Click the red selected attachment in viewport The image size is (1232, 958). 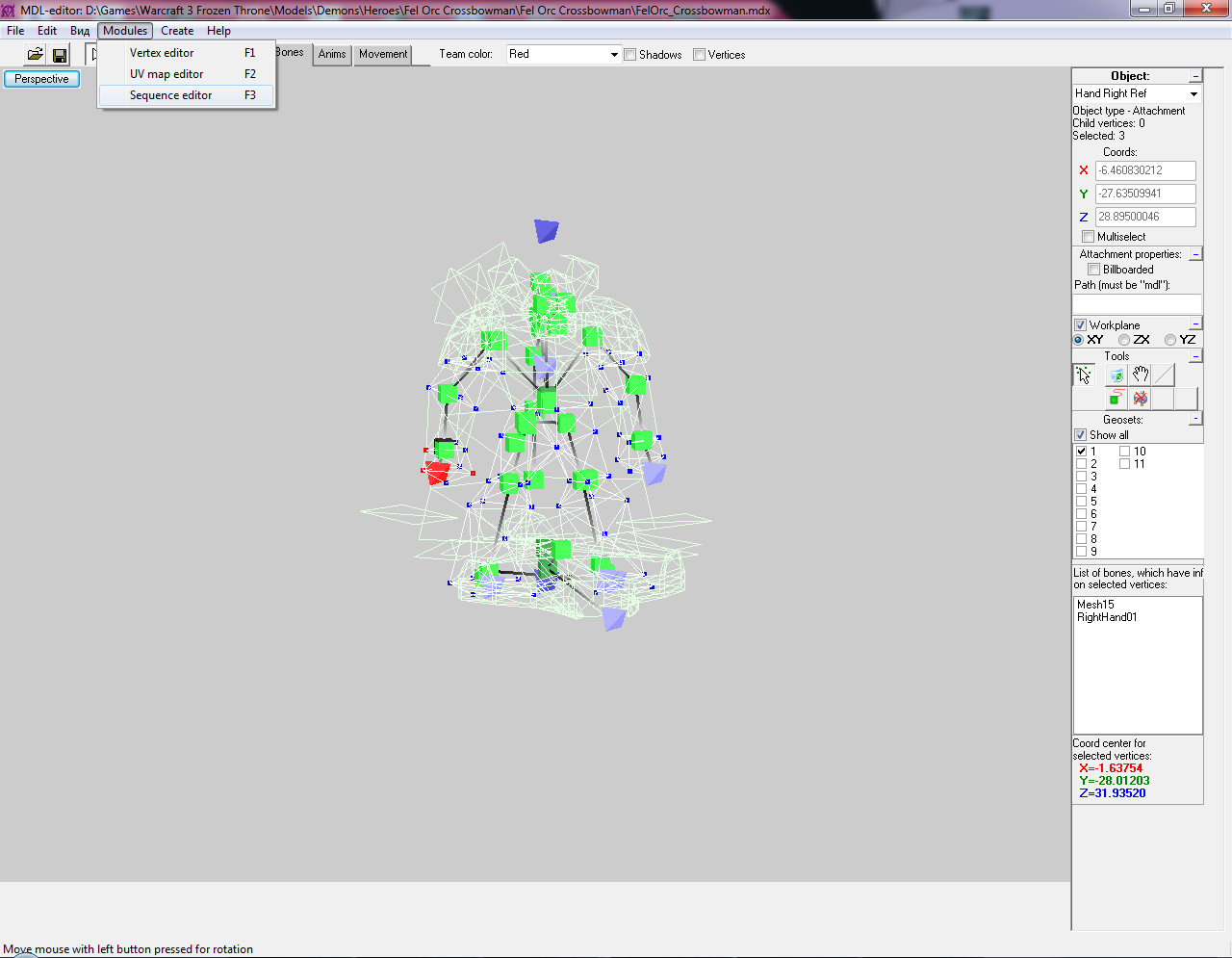point(437,472)
